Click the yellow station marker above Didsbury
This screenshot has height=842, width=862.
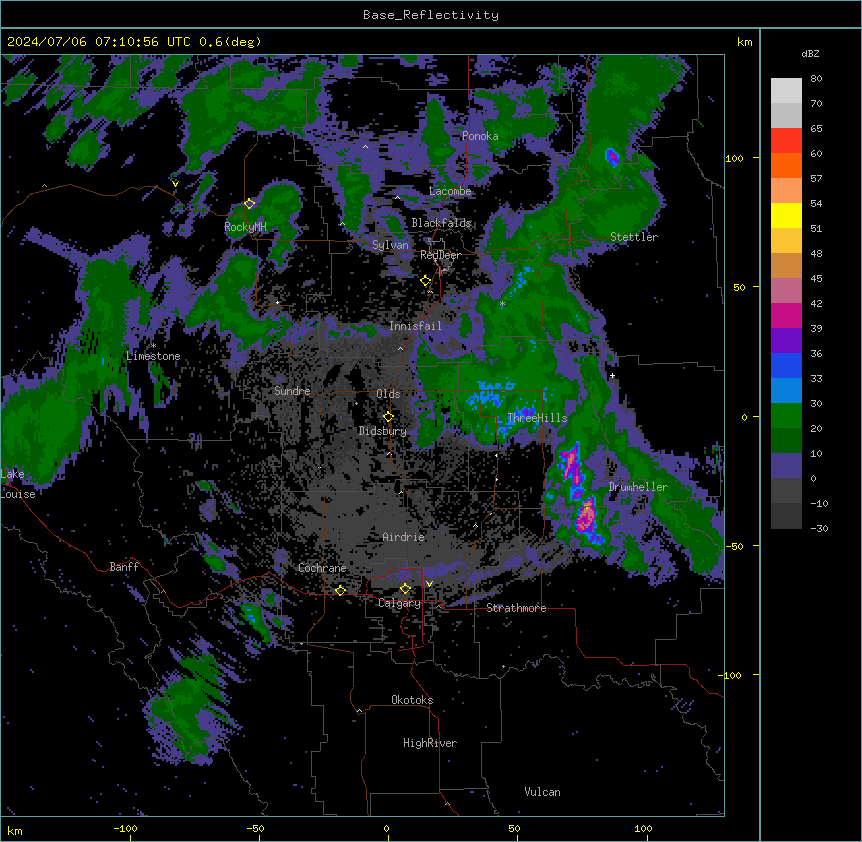coord(388,417)
